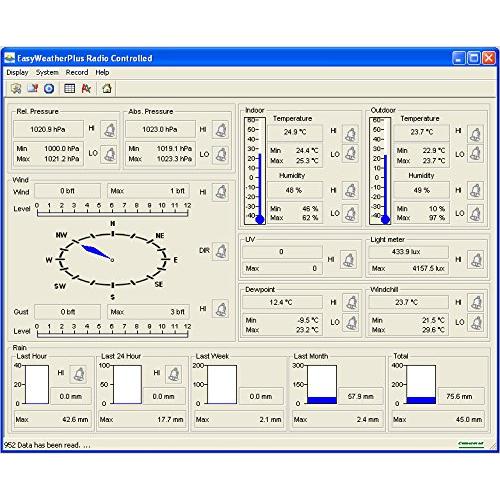Click the home icon in the toolbar
This screenshot has height=500, width=500.
coord(107,88)
